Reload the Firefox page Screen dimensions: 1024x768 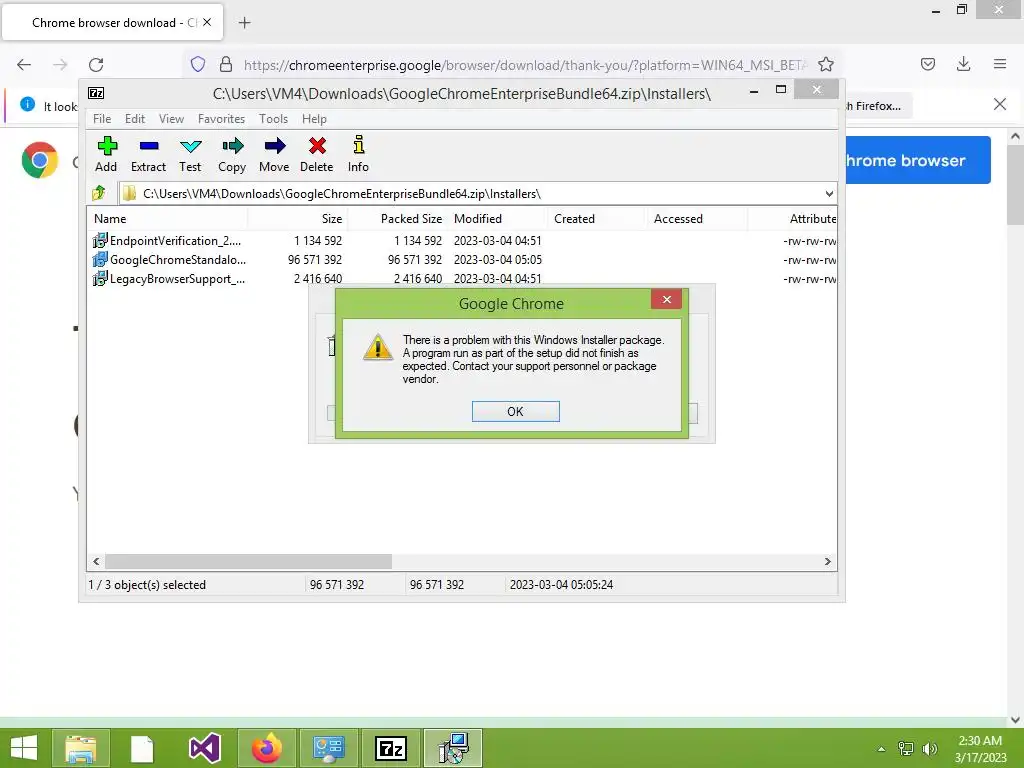coord(96,65)
